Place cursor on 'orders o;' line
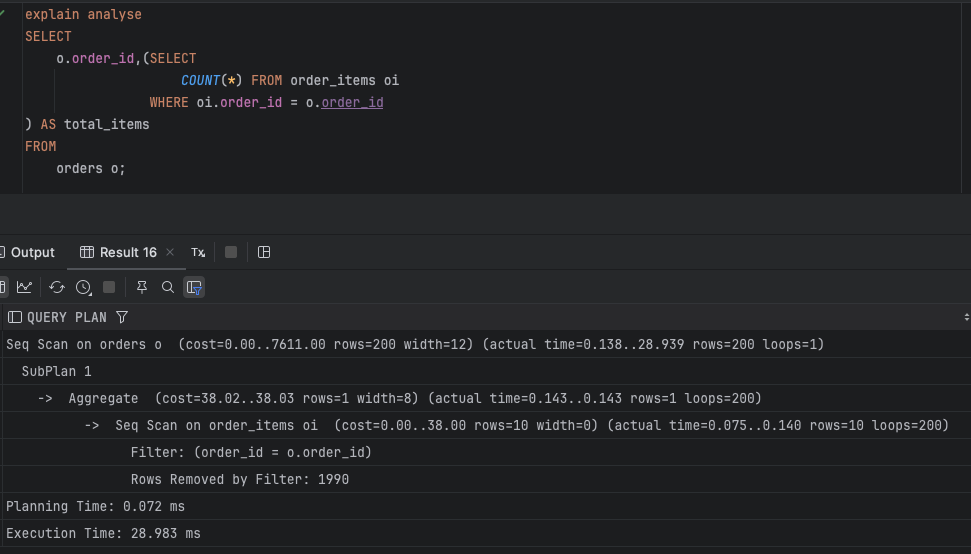The height and width of the screenshot is (554, 971). click(91, 168)
